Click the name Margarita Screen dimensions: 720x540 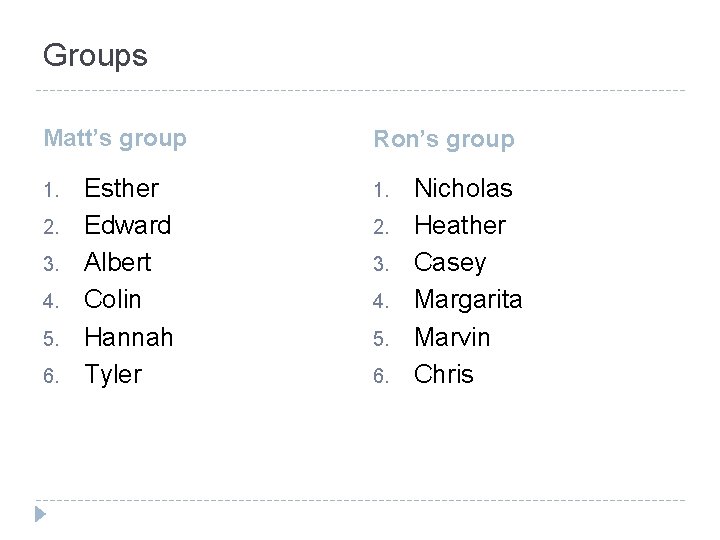[x=468, y=299]
